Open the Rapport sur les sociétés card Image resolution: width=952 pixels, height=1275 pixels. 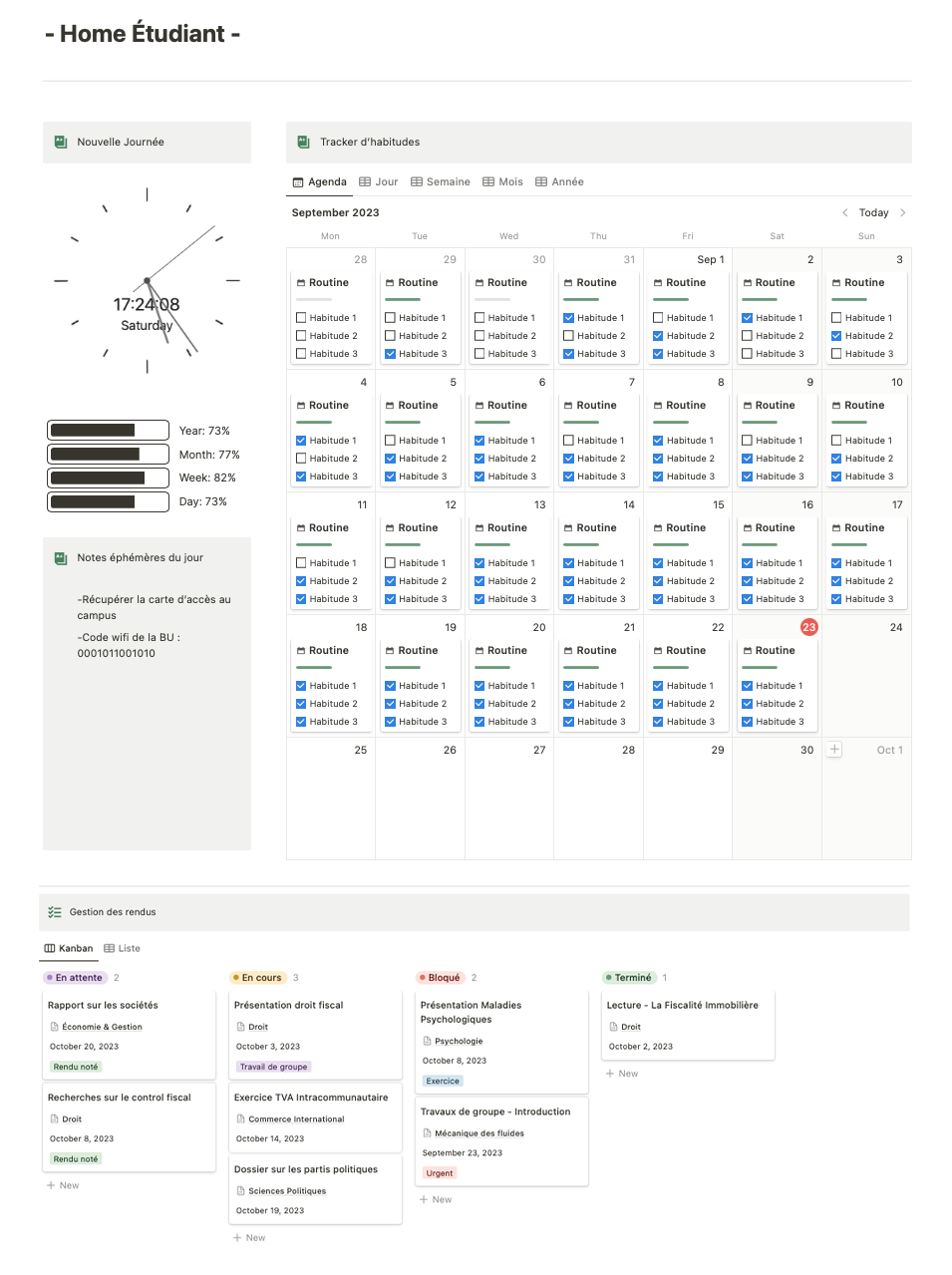(103, 1006)
